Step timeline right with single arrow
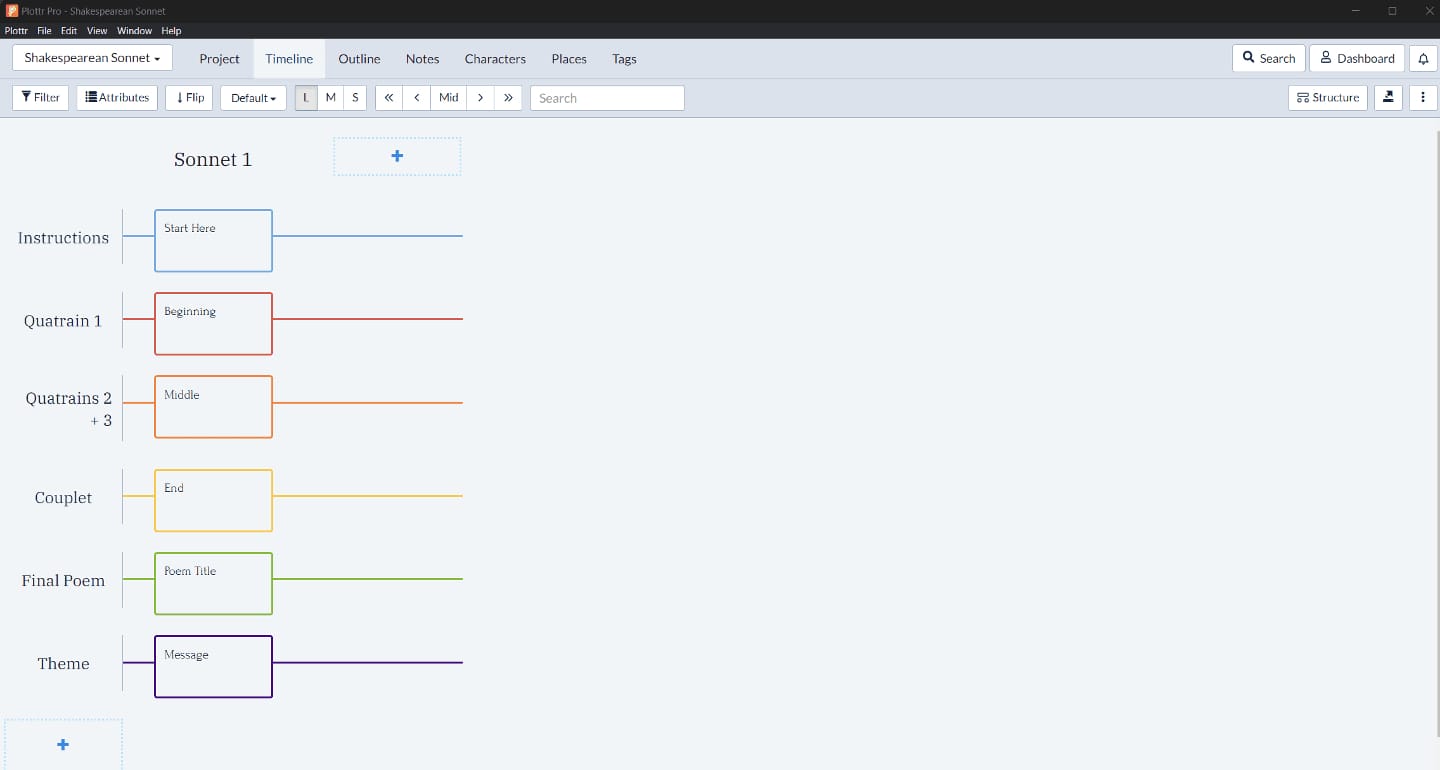This screenshot has height=770, width=1440. [480, 98]
